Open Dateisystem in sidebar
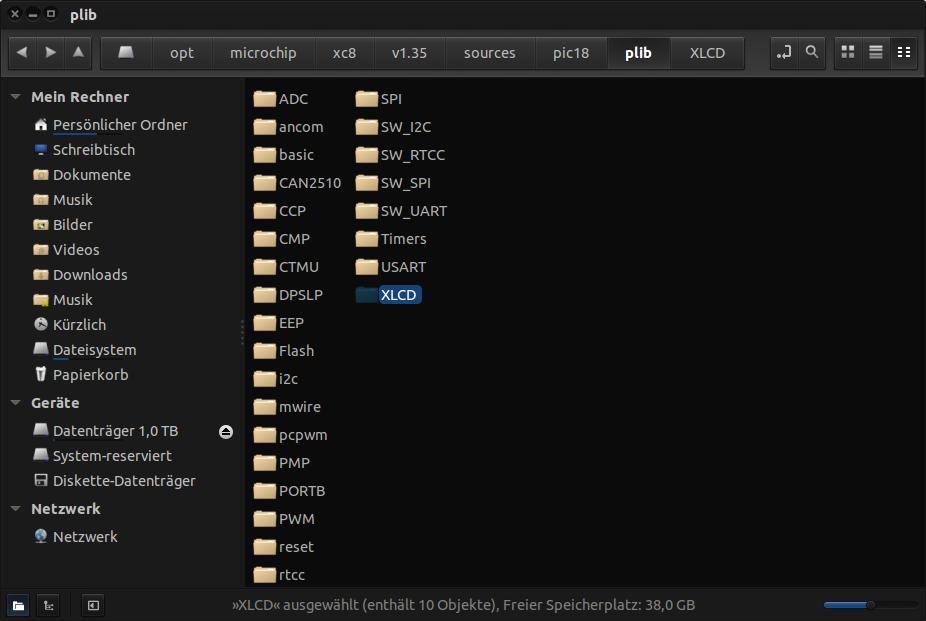Image resolution: width=926 pixels, height=621 pixels. coord(94,350)
